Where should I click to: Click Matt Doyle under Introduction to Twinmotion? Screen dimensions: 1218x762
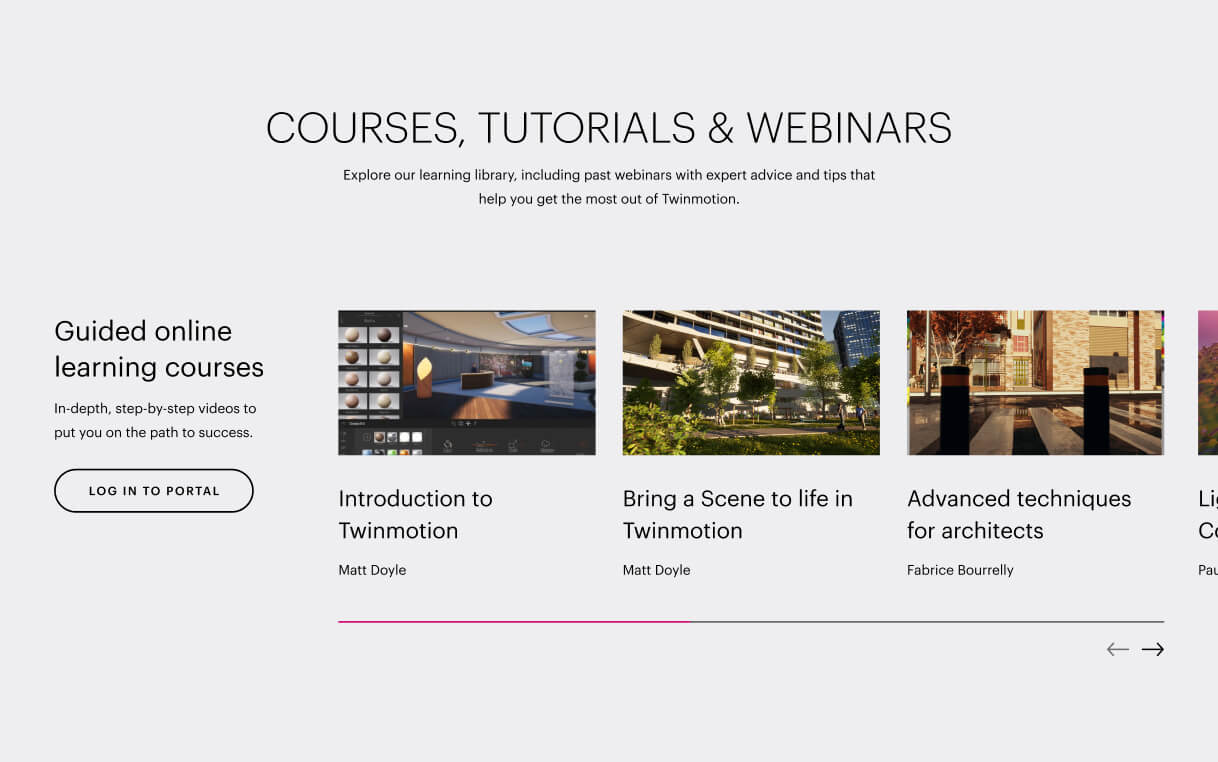coord(372,570)
